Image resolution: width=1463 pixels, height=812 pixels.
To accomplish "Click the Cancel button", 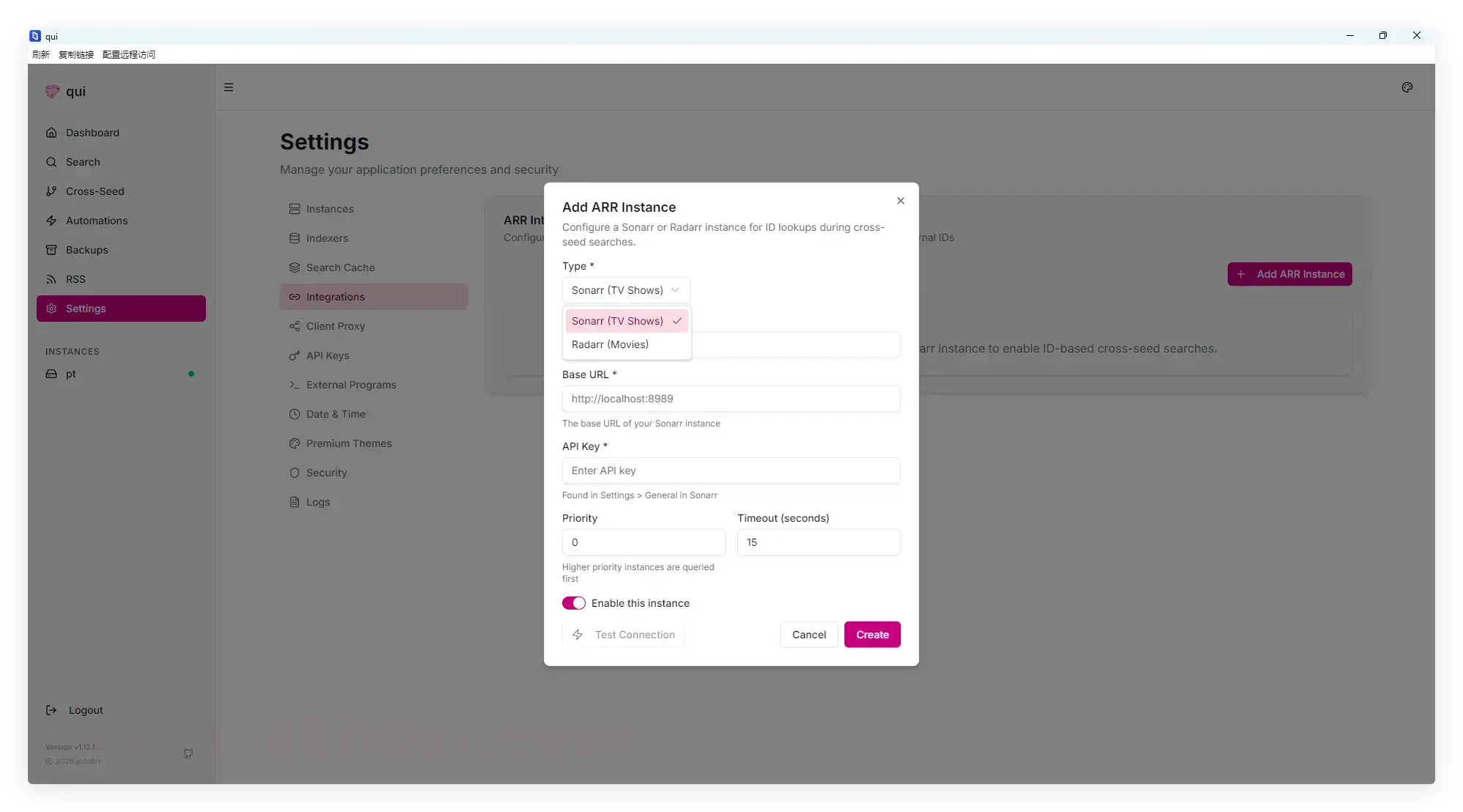I will point(808,635).
